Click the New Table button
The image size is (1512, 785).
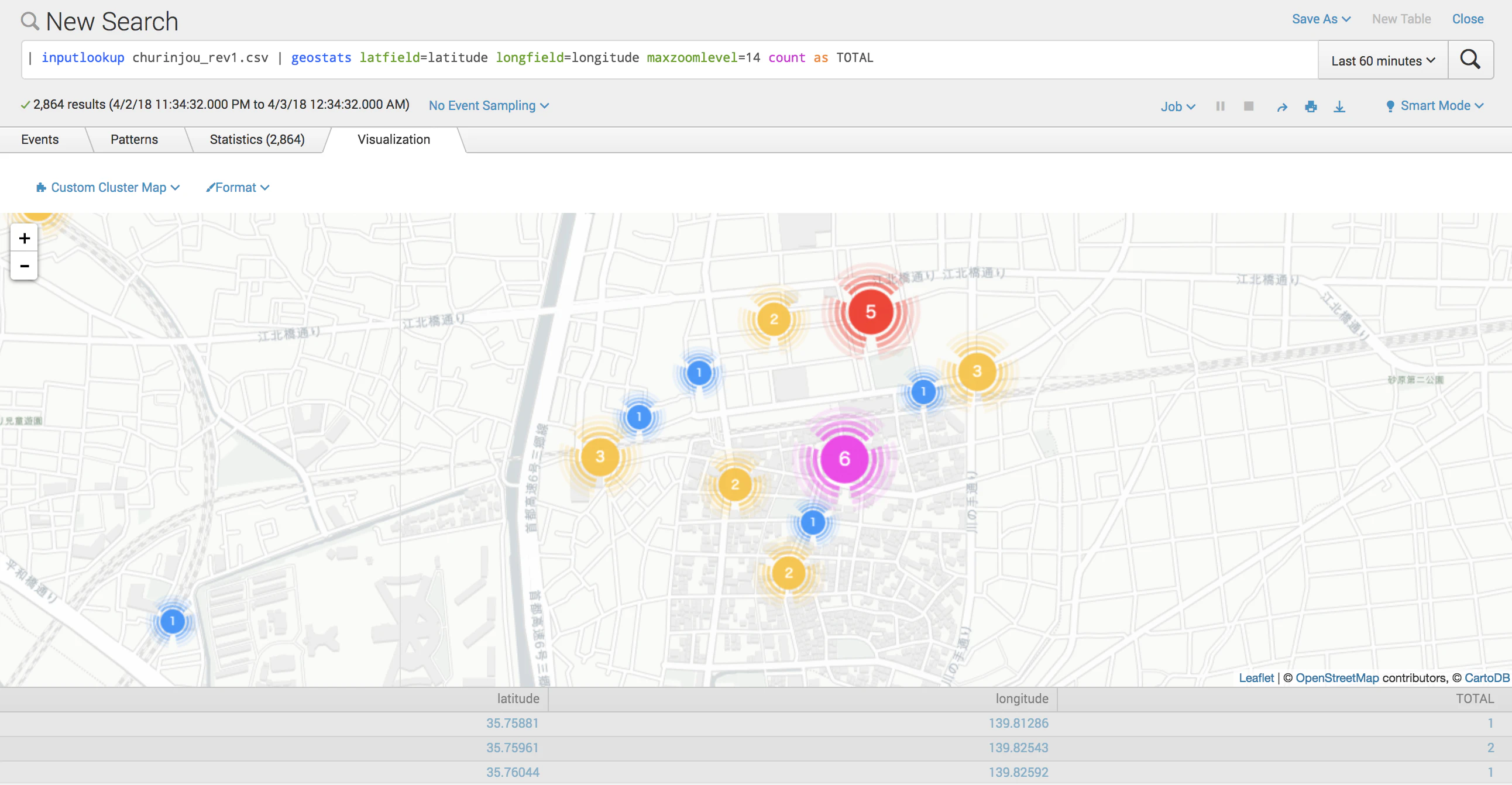pos(1401,19)
